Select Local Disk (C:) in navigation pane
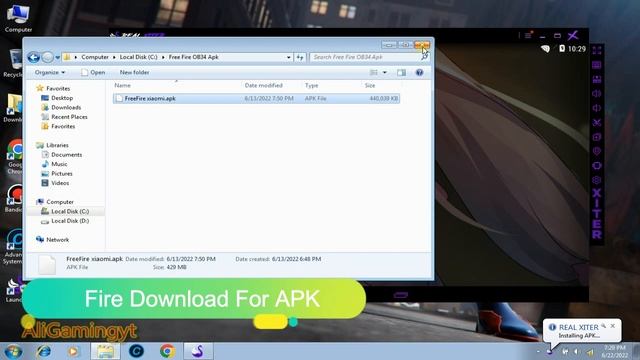 70,211
